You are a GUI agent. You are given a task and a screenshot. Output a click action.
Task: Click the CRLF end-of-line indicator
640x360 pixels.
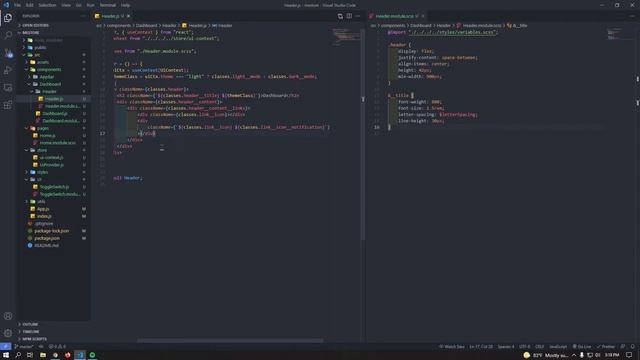point(540,347)
